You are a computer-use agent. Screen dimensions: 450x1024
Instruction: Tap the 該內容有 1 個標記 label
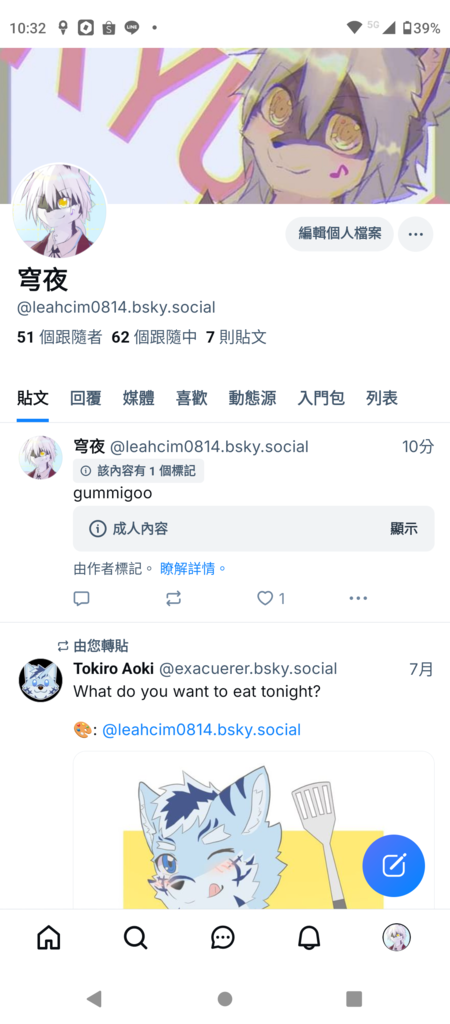[x=138, y=470]
